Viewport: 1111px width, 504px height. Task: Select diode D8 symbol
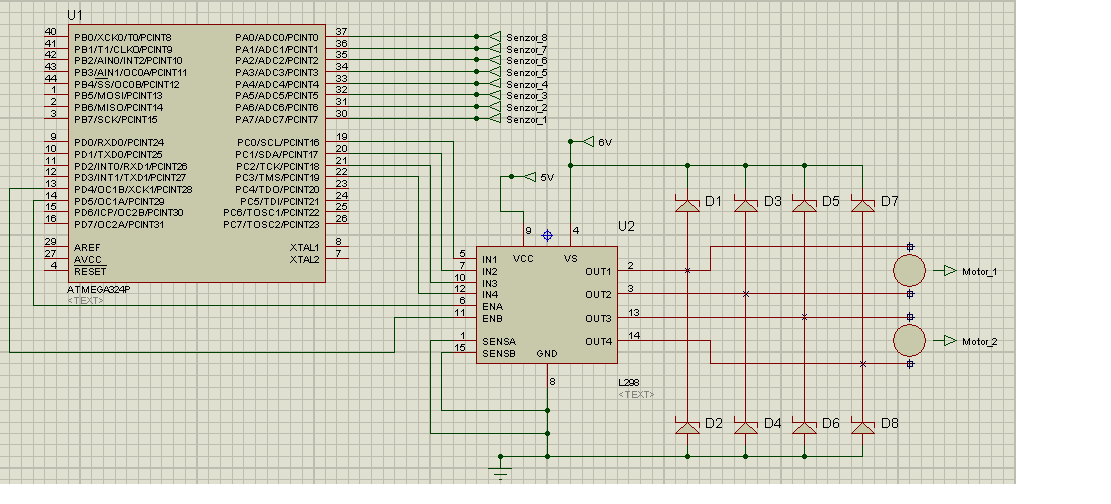click(x=862, y=427)
